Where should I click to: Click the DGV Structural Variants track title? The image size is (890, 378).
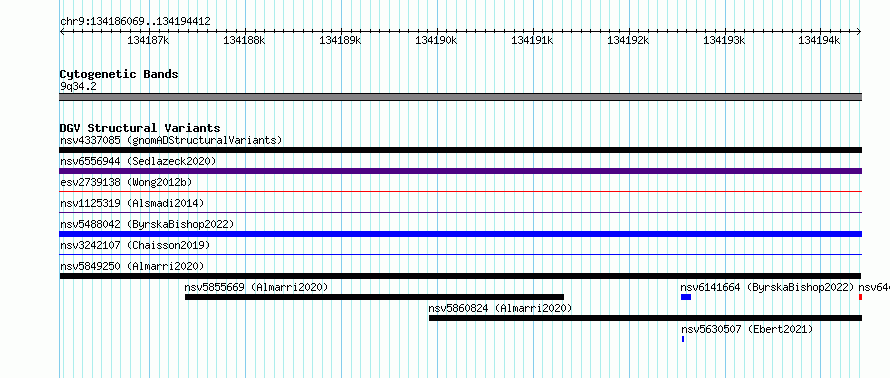(140, 128)
